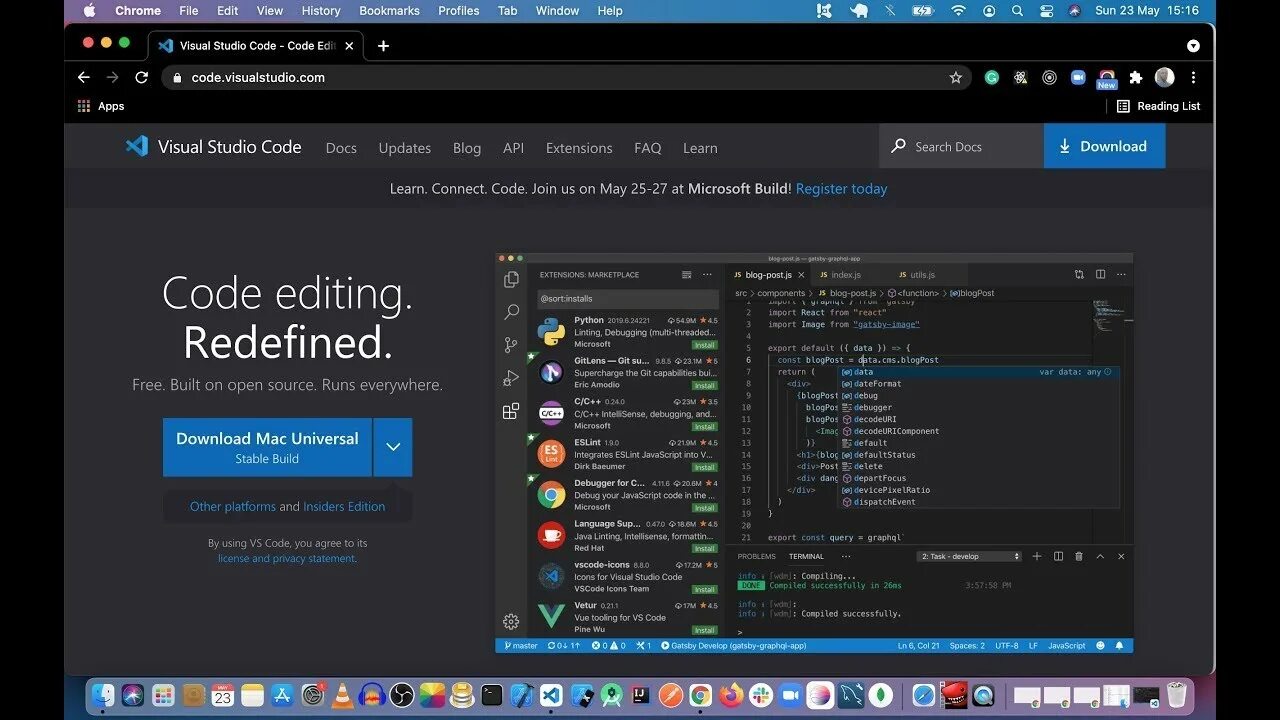
Task: Launch VLC from the Dock
Action: tap(341, 695)
